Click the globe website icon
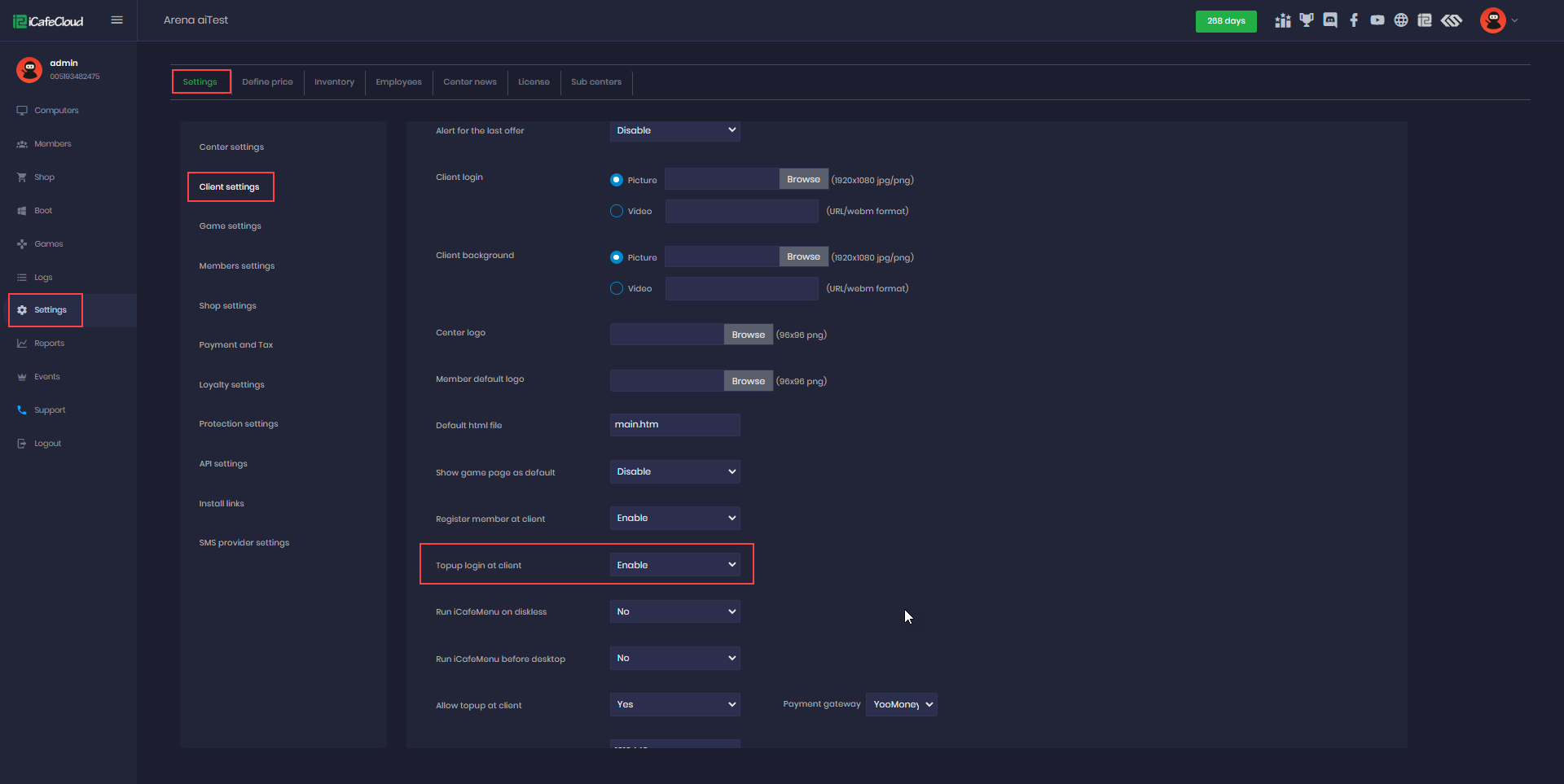The image size is (1564, 784). pyautogui.click(x=1401, y=20)
